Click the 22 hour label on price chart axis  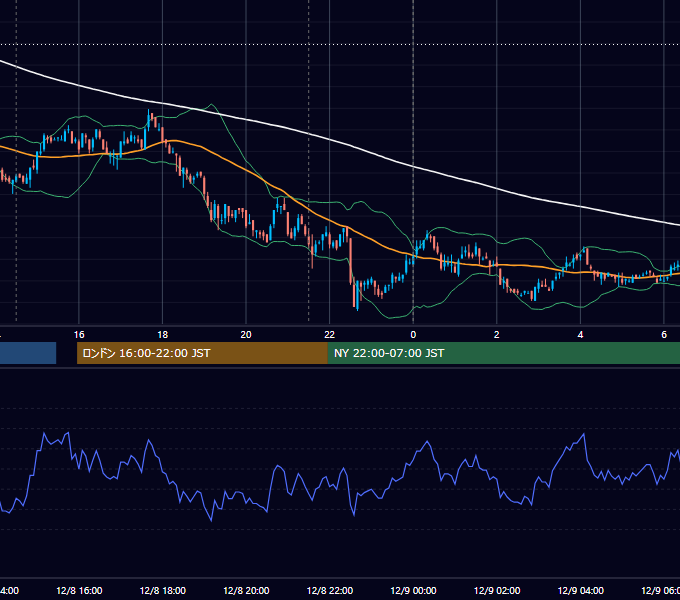pos(330,335)
